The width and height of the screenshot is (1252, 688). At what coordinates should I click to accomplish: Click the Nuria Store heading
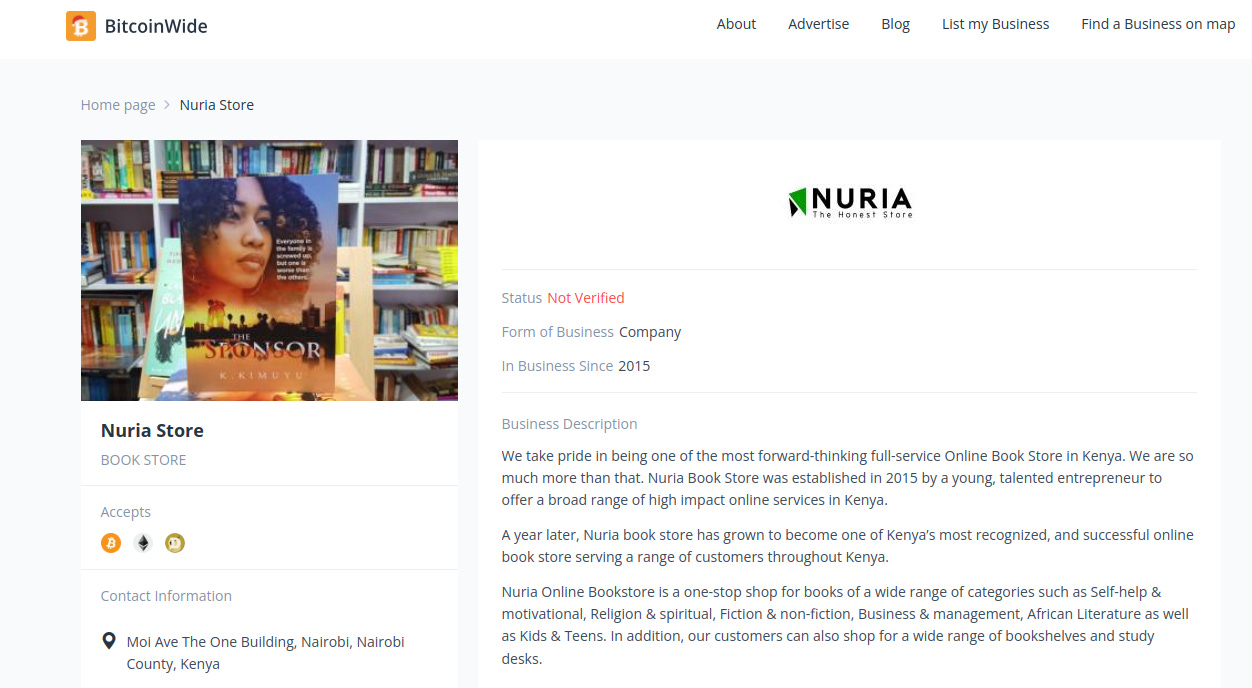coord(152,431)
